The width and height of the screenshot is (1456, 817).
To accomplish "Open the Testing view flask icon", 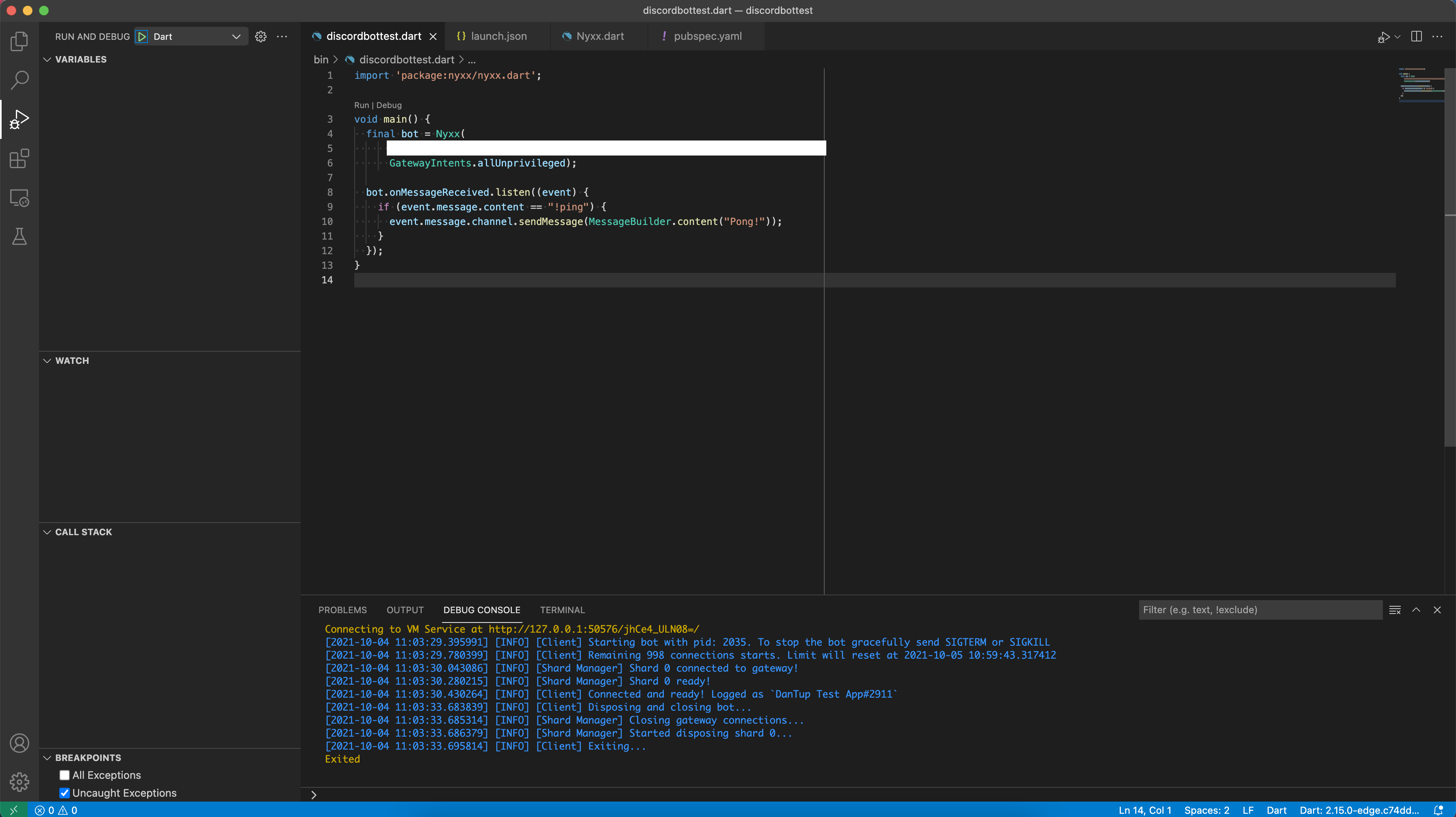I will click(19, 236).
